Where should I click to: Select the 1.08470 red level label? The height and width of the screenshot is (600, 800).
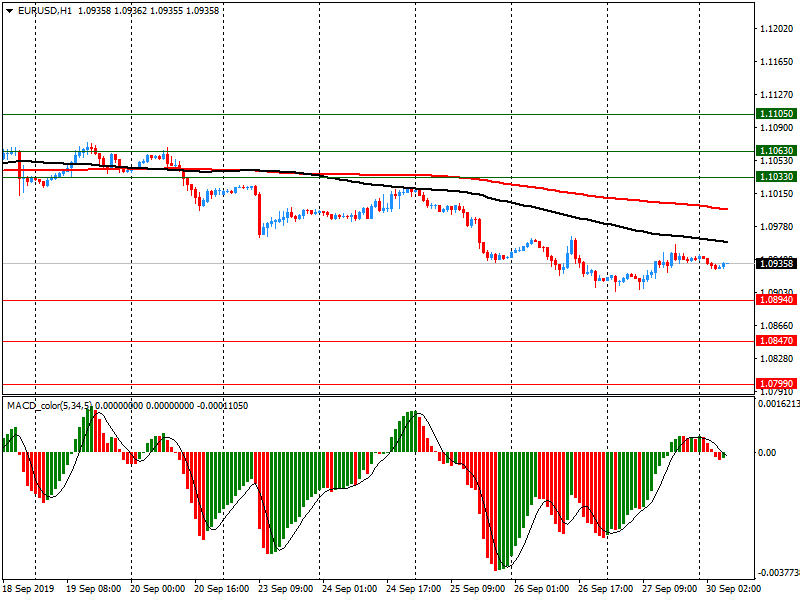[776, 340]
